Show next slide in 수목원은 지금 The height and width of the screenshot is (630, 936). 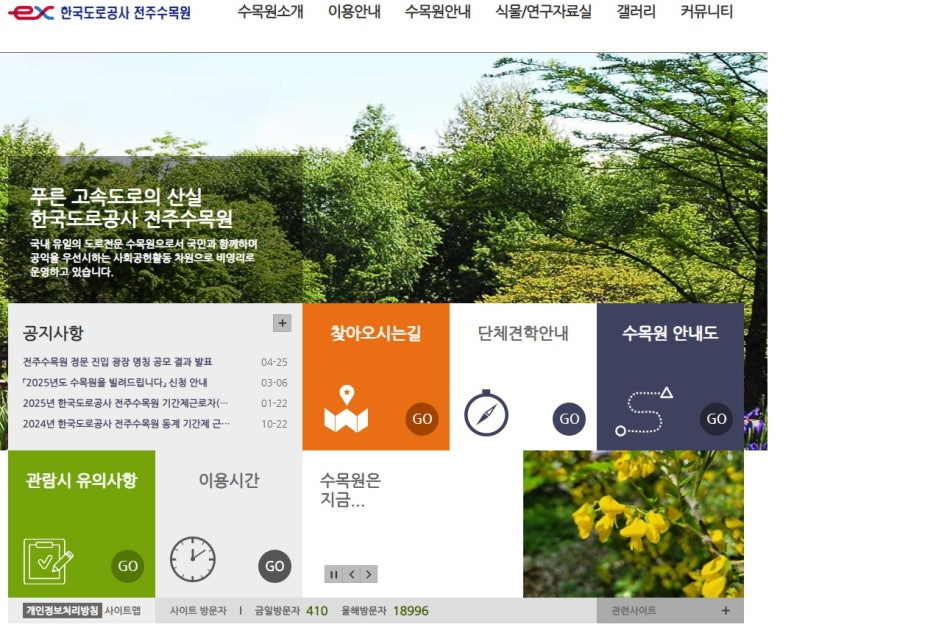(x=369, y=574)
